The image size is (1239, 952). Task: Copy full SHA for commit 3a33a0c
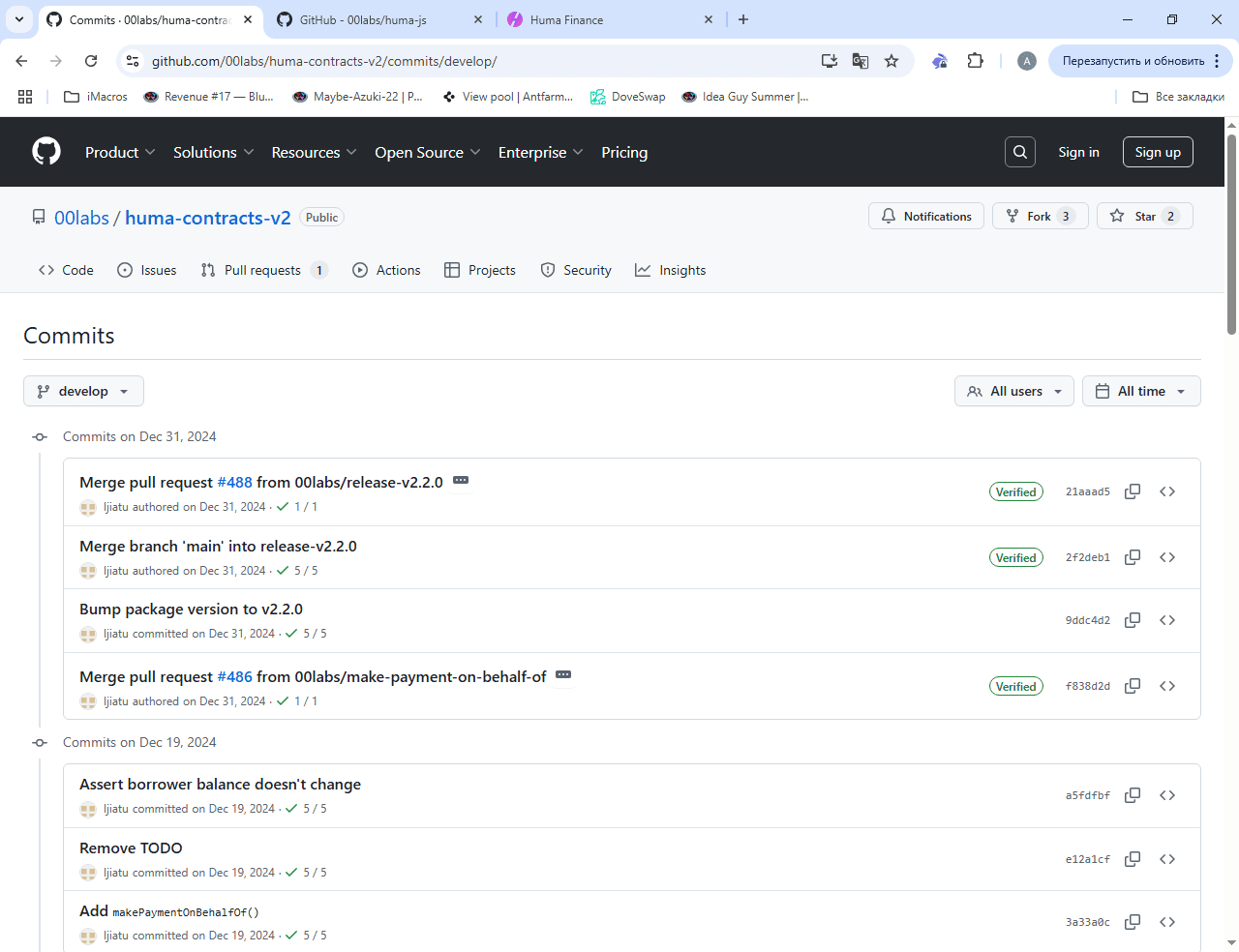1133,922
